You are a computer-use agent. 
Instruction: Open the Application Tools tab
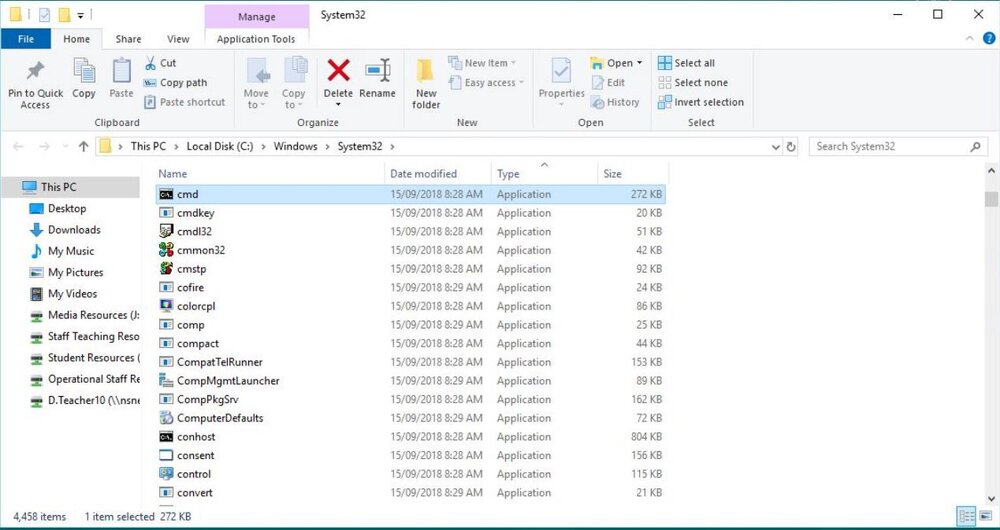click(x=256, y=39)
